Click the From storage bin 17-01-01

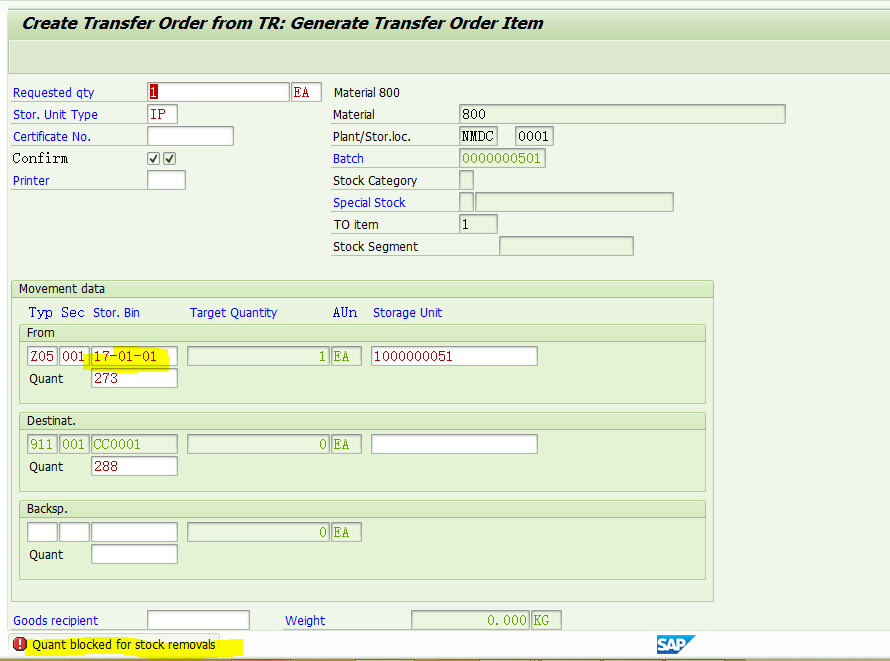click(134, 356)
